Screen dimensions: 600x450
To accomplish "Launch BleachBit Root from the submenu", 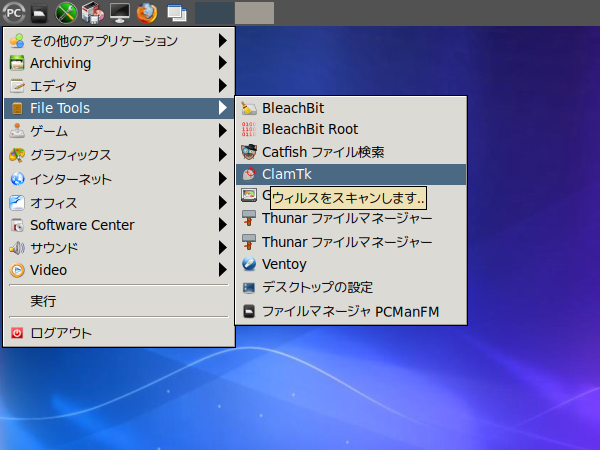I will click(x=351, y=129).
